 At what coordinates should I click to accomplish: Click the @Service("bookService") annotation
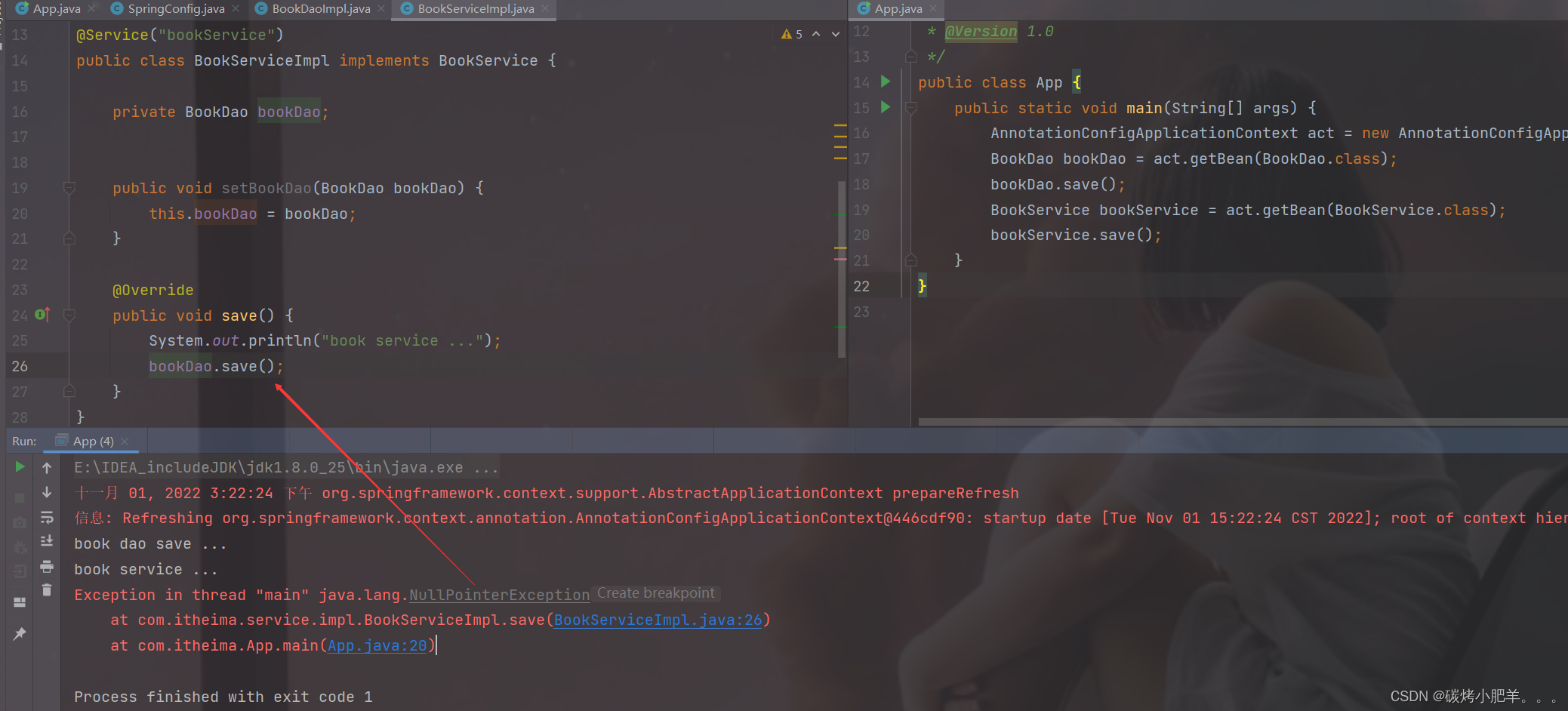(180, 35)
